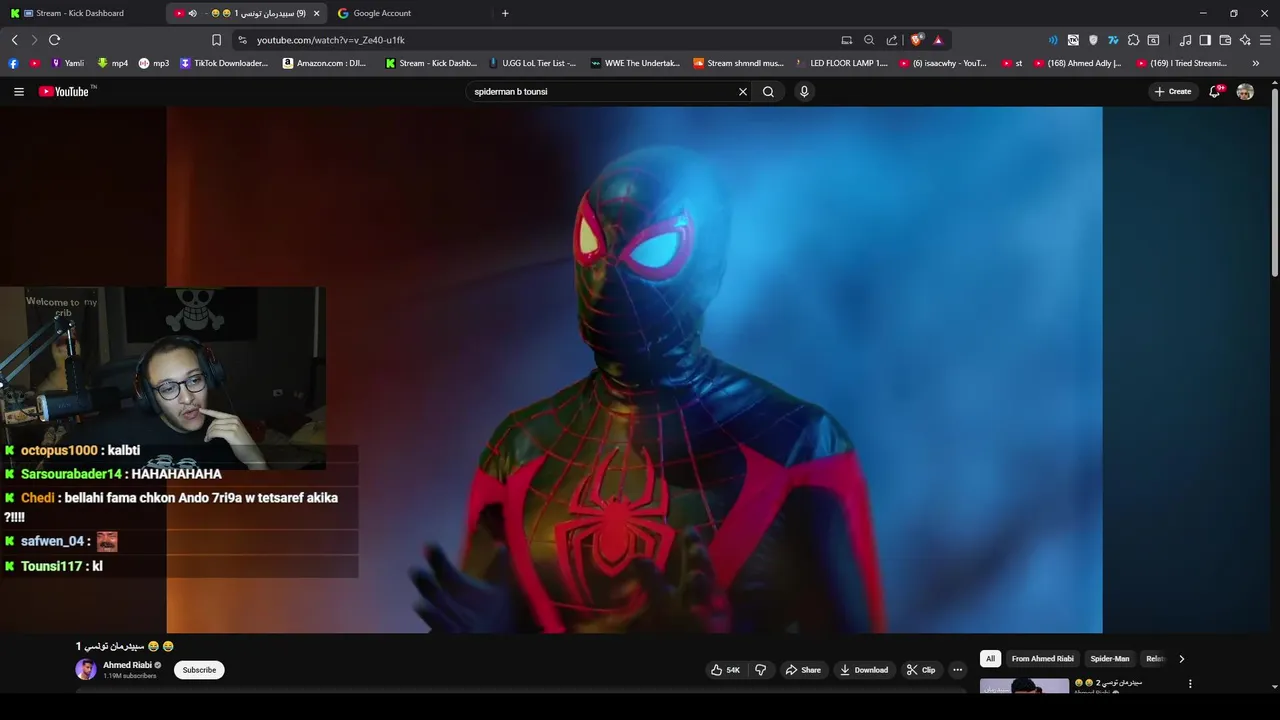Click the page vertical scrollbar
This screenshot has width=1280, height=720.
1274,182
